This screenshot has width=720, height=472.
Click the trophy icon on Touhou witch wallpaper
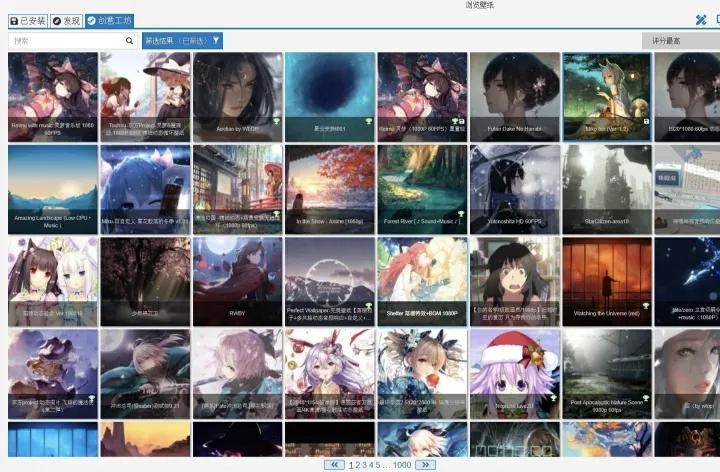click(91, 398)
